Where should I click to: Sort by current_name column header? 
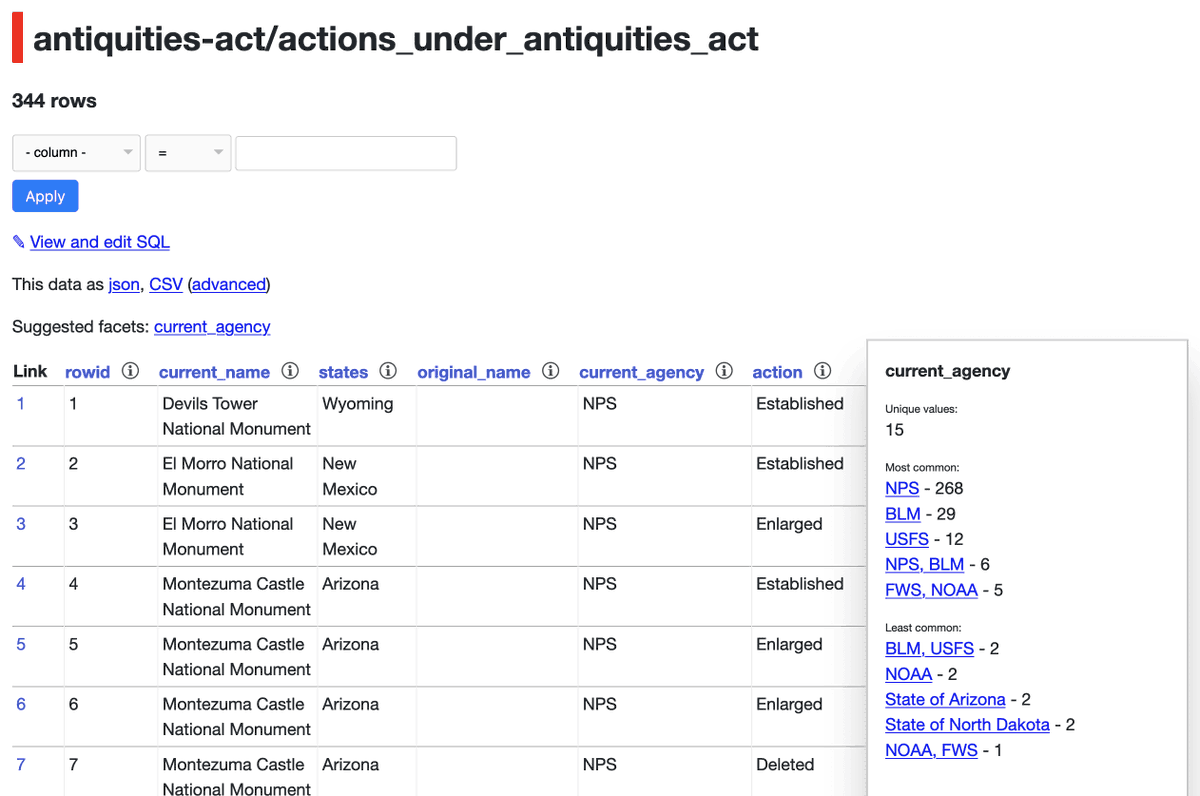[214, 372]
